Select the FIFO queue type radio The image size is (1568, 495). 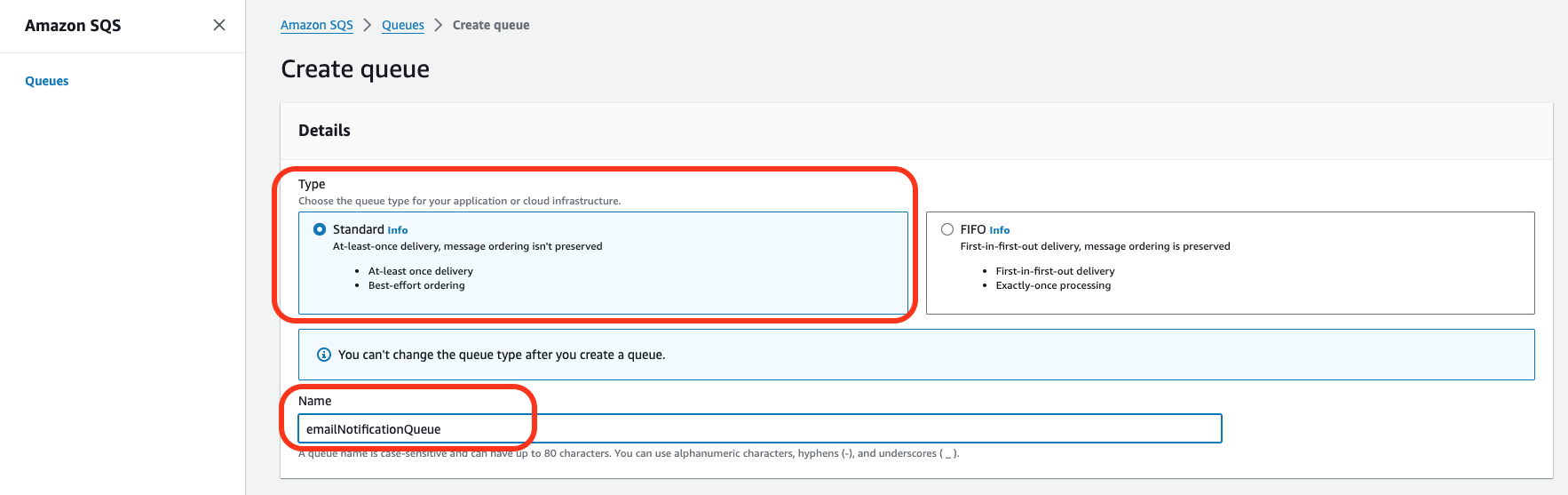(947, 229)
